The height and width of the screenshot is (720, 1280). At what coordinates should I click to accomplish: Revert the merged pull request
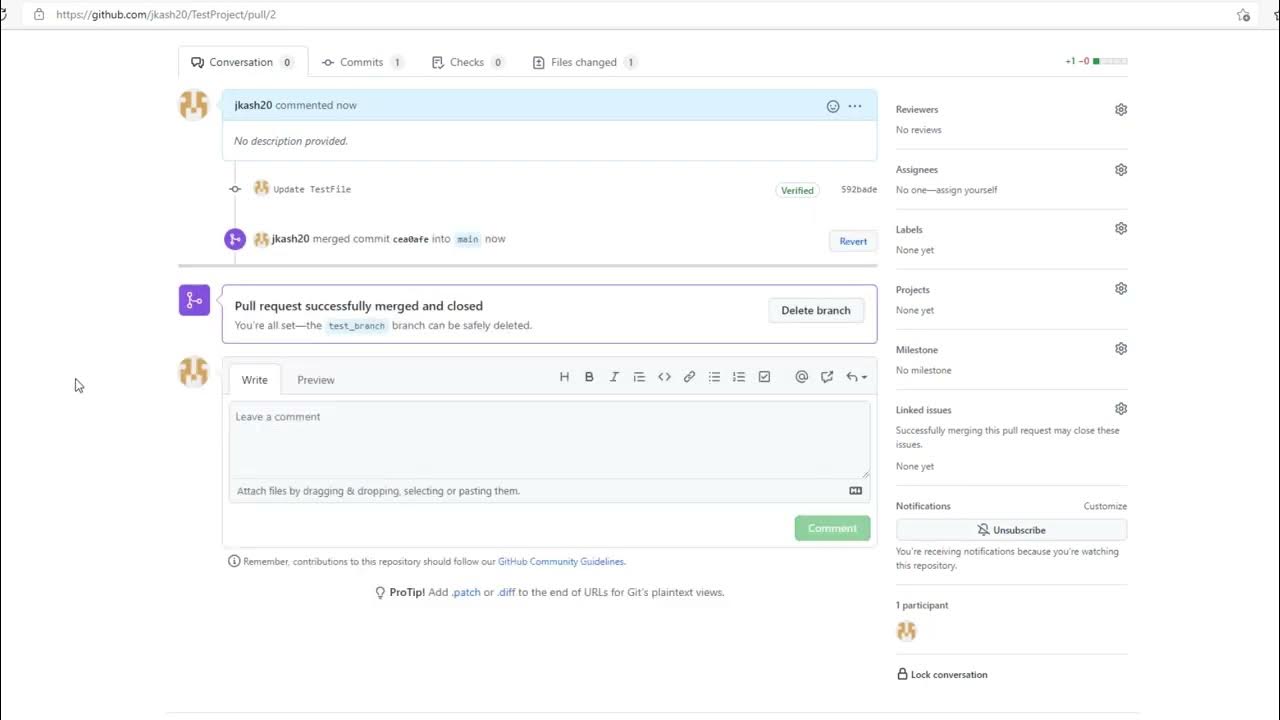tap(853, 241)
